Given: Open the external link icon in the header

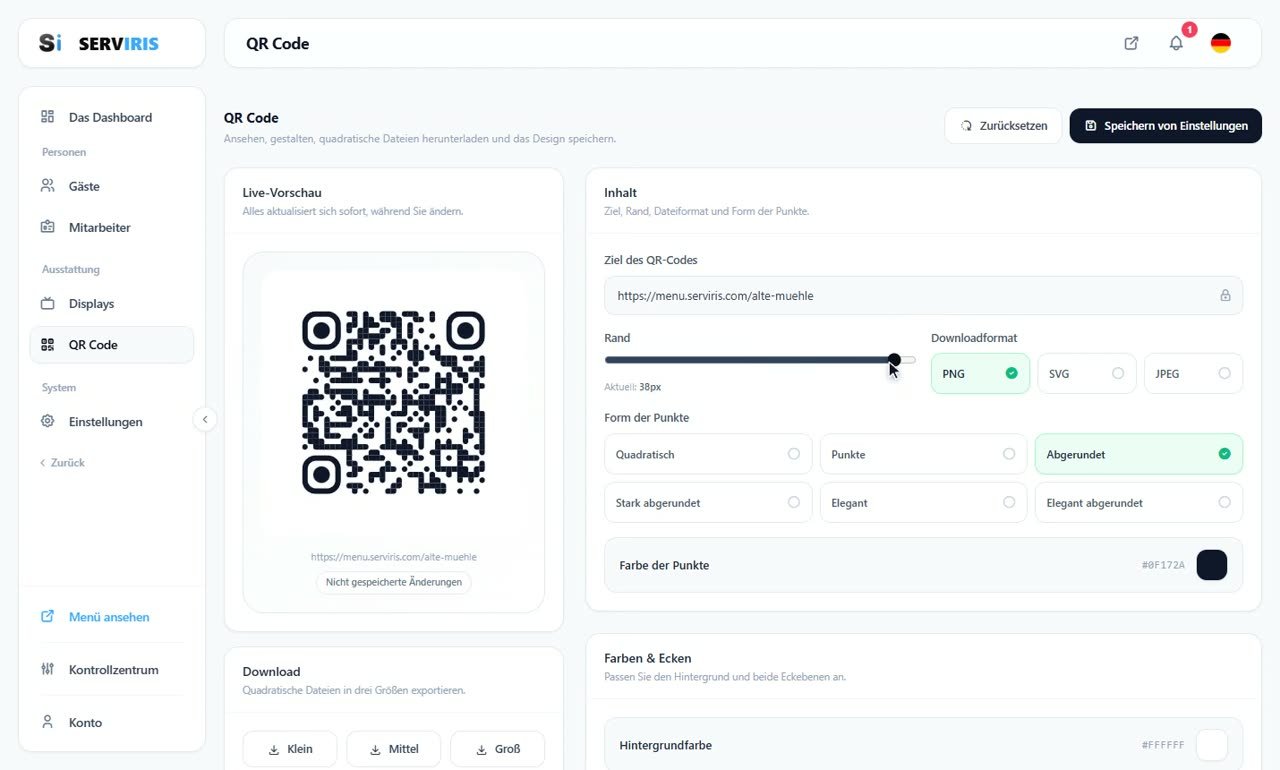Looking at the screenshot, I should (1131, 43).
